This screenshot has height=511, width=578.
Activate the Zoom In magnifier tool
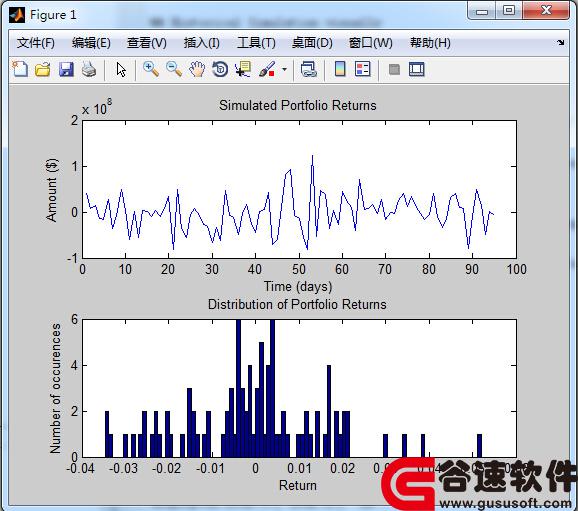(151, 69)
